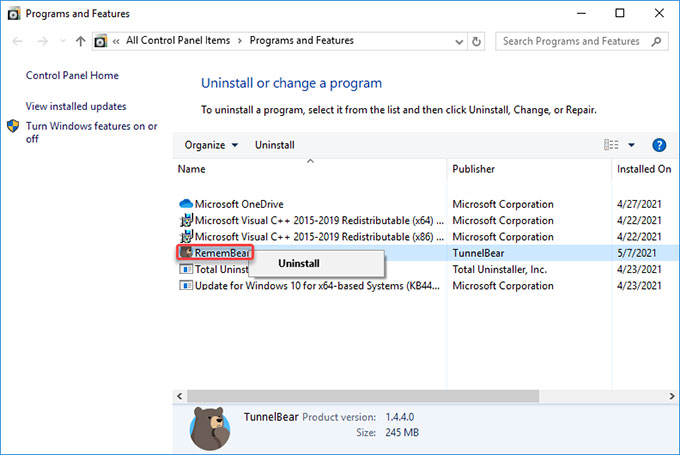Click TunnelBear publisher cell

tap(478, 253)
